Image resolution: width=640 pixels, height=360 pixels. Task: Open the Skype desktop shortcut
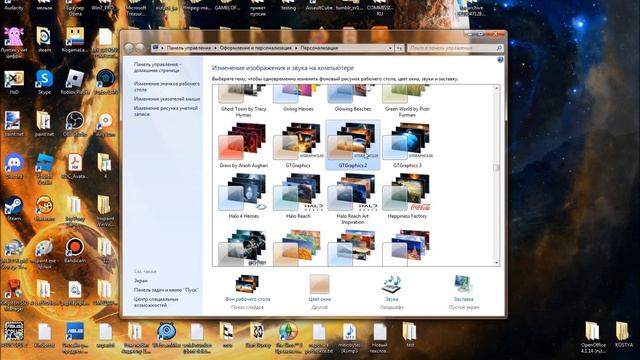click(x=44, y=81)
